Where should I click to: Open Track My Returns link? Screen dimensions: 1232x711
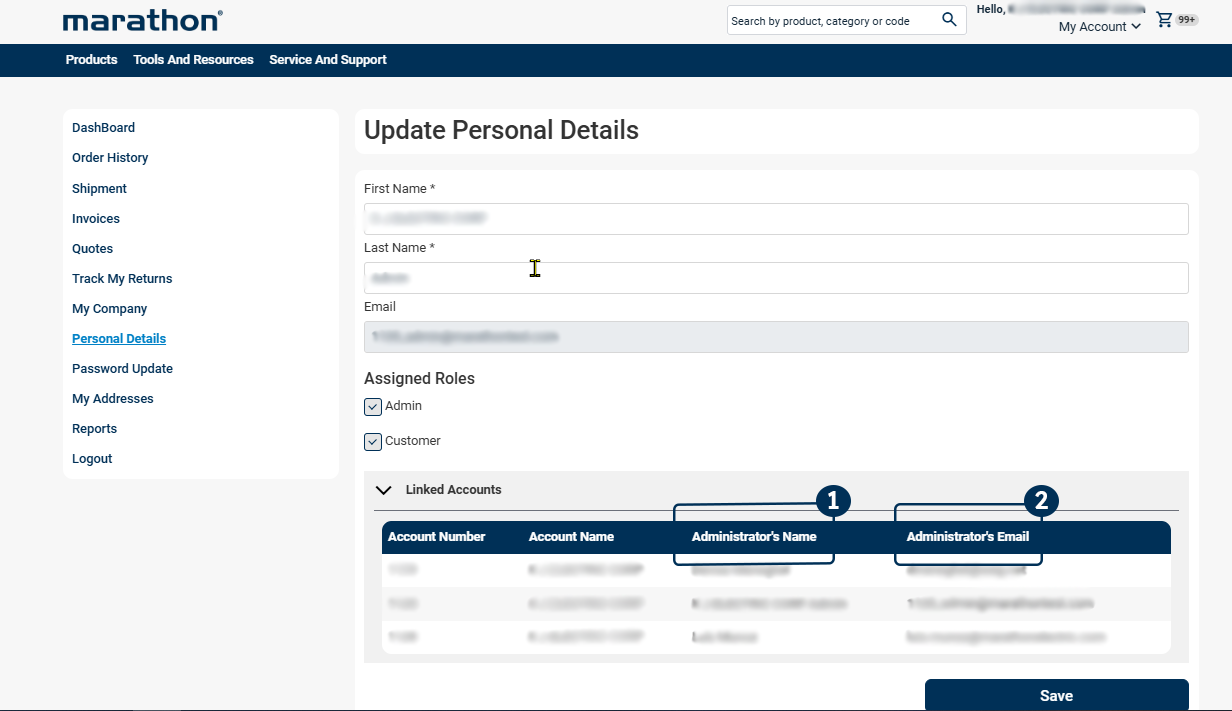pyautogui.click(x=122, y=279)
